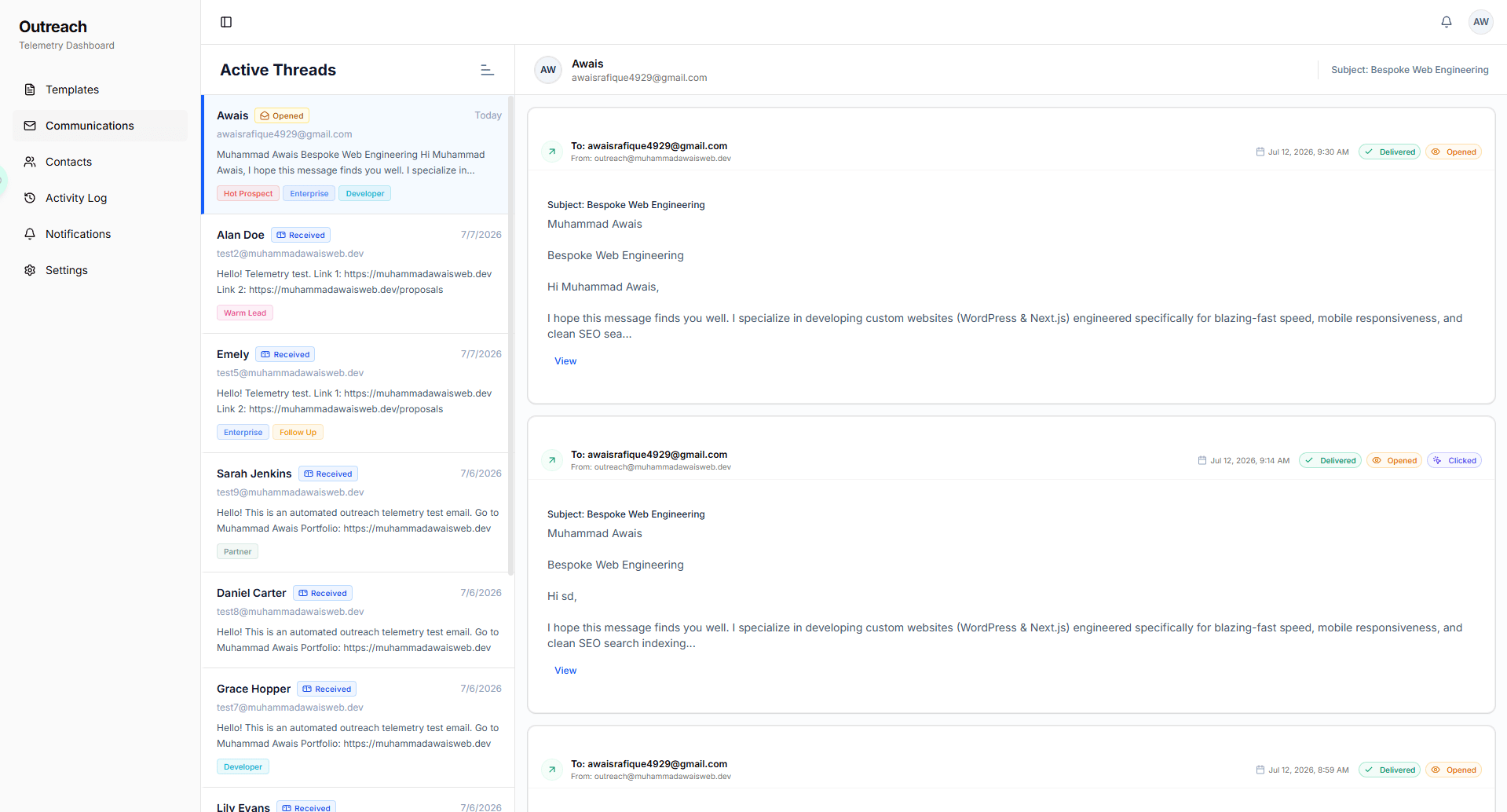Image resolution: width=1507 pixels, height=812 pixels.
Task: Click the Delivered badge on the 8:59 AM email
Action: tap(1390, 770)
